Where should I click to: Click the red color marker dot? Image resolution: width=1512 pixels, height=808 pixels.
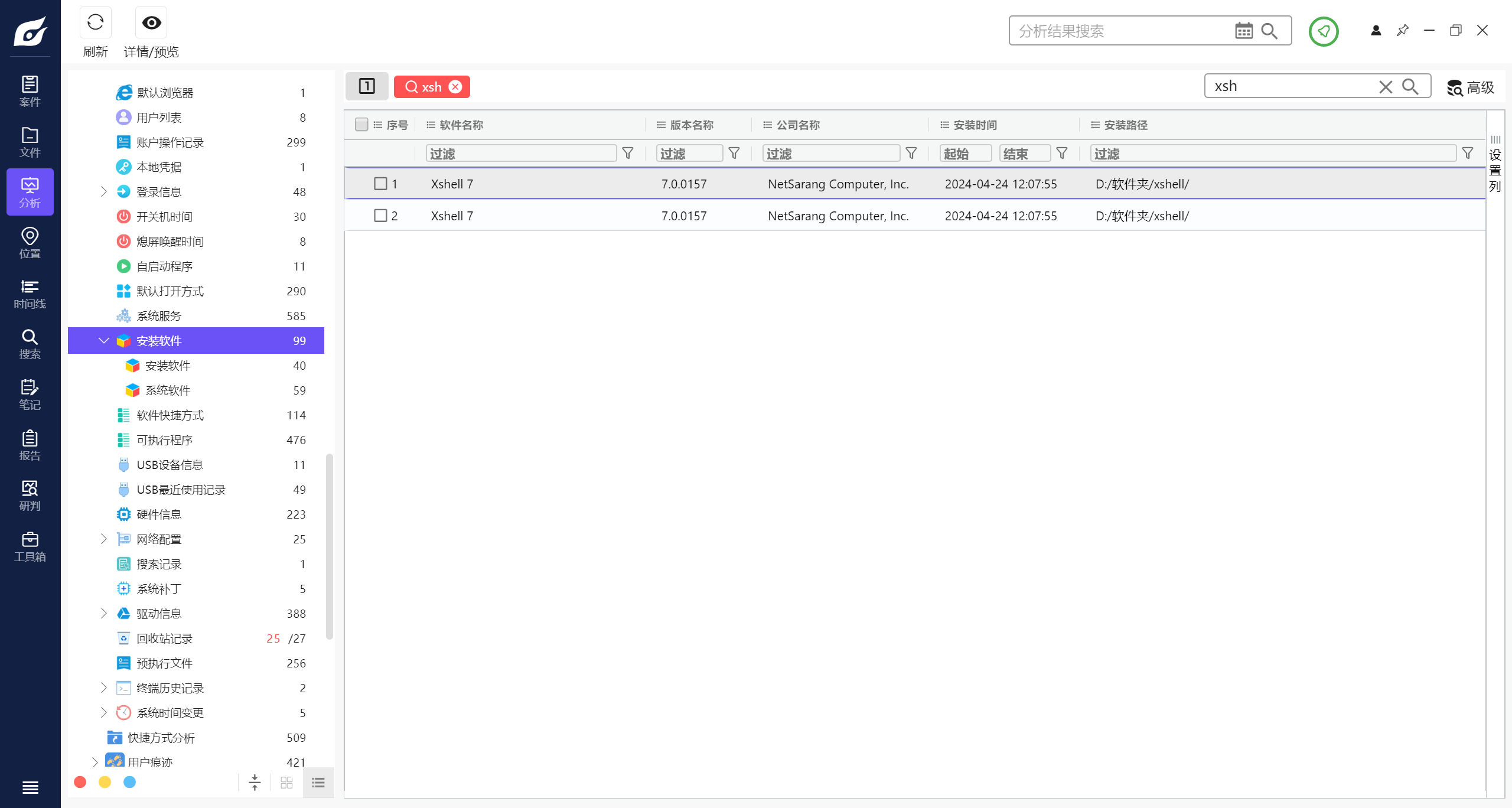(80, 782)
